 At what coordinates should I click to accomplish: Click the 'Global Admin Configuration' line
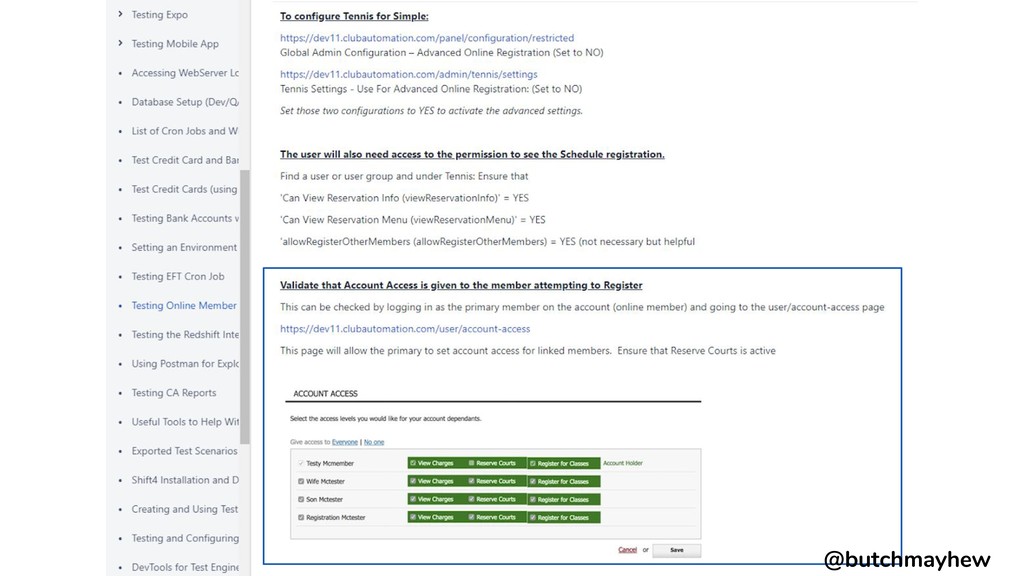pyautogui.click(x=441, y=53)
